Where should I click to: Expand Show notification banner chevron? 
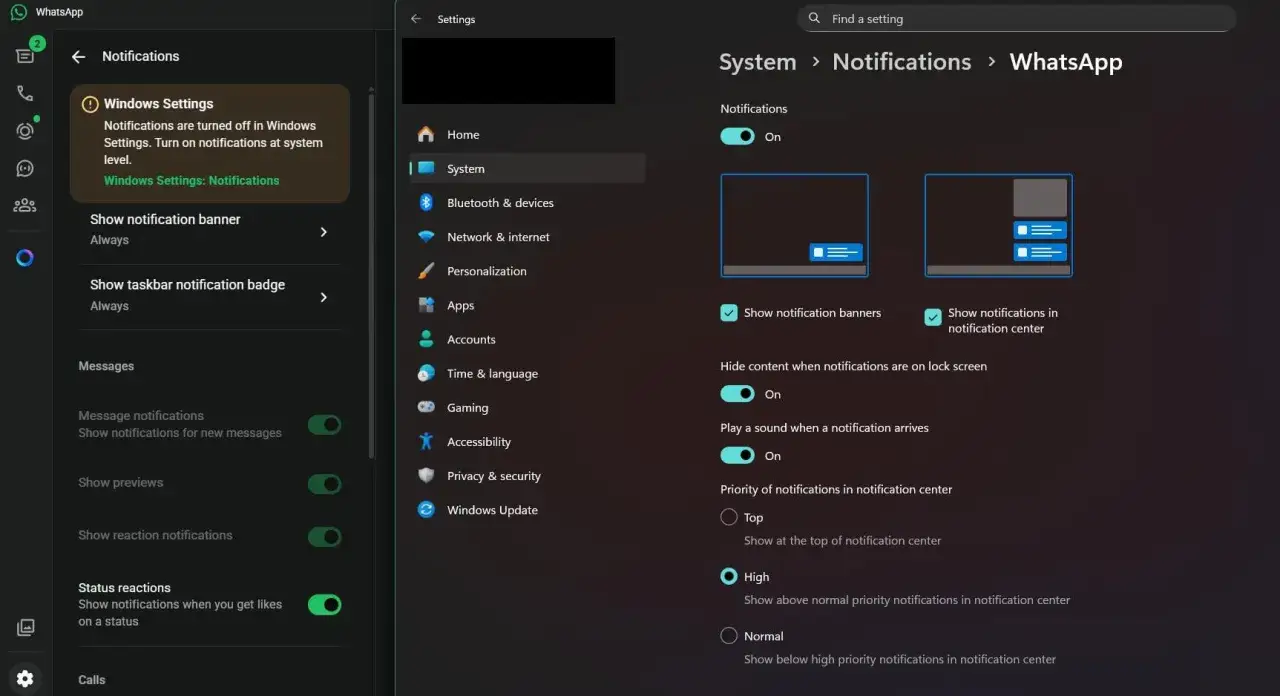click(x=323, y=232)
